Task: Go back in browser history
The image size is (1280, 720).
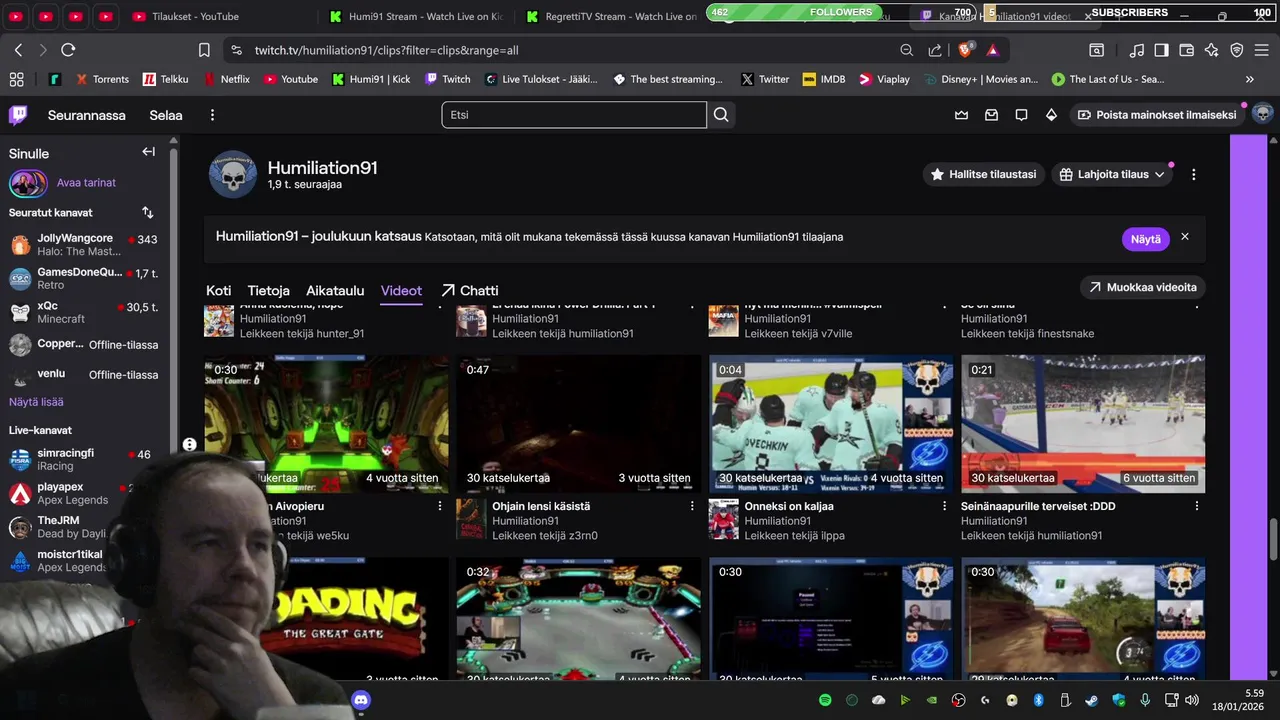Action: tap(18, 50)
